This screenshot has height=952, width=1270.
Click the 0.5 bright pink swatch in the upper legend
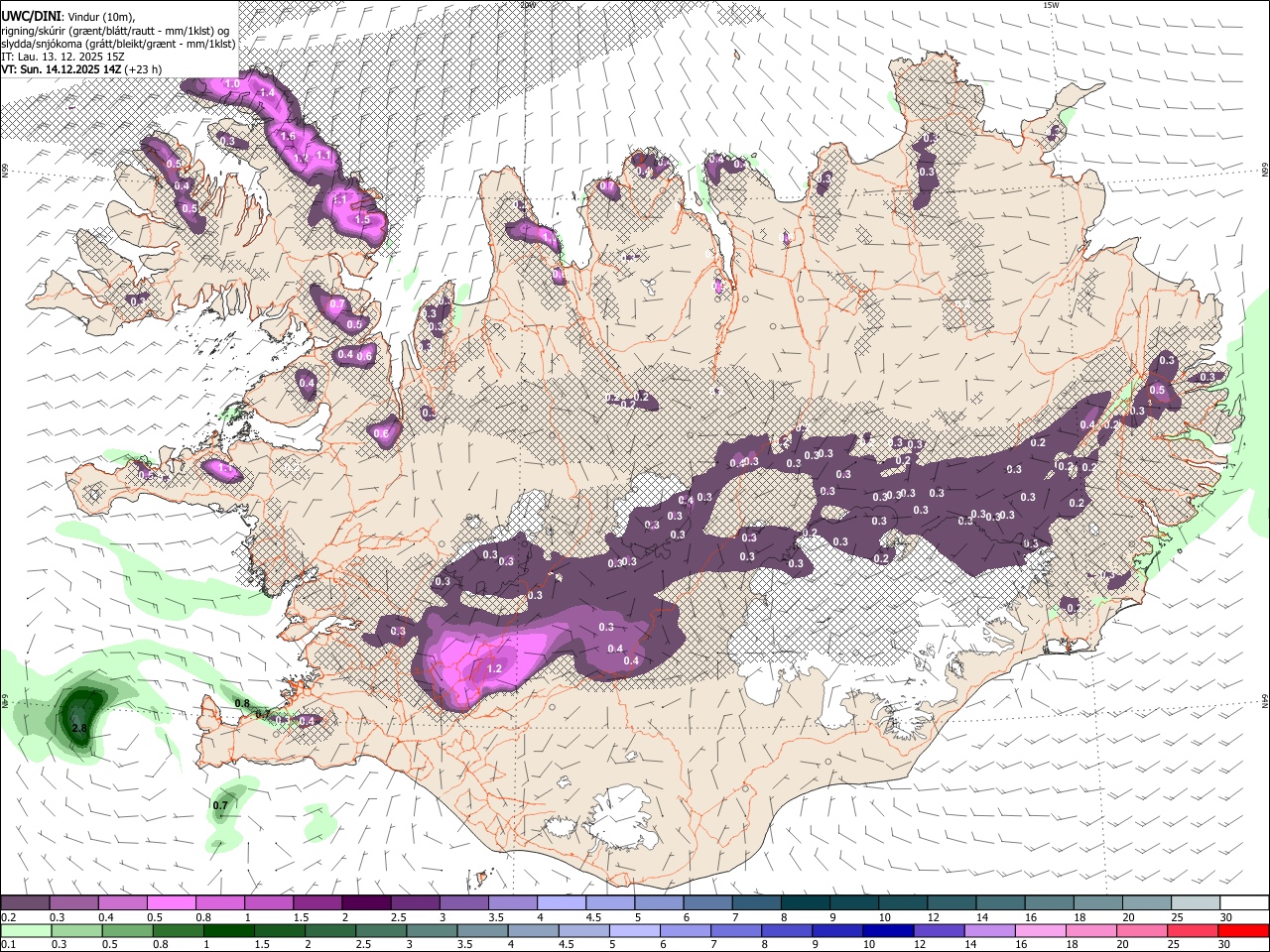[171, 903]
